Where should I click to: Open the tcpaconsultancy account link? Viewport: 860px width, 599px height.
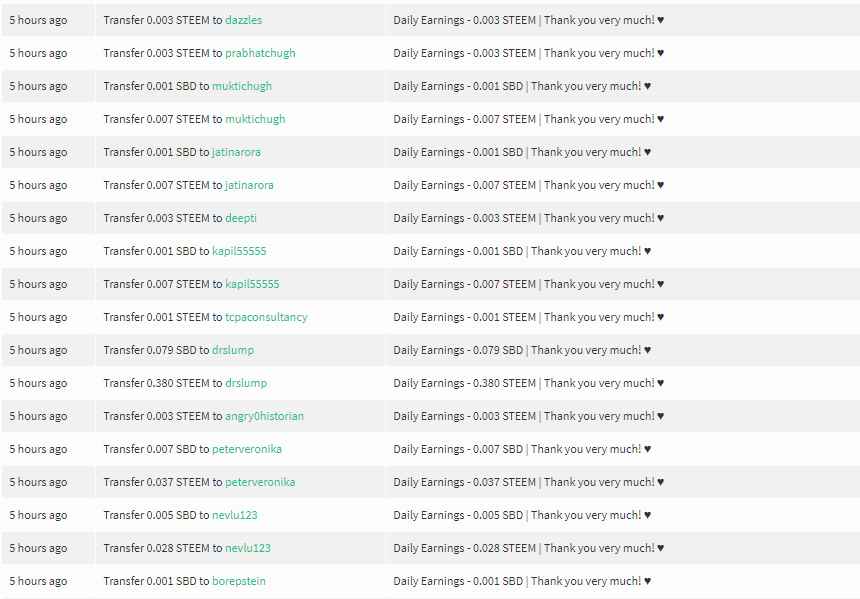click(267, 317)
